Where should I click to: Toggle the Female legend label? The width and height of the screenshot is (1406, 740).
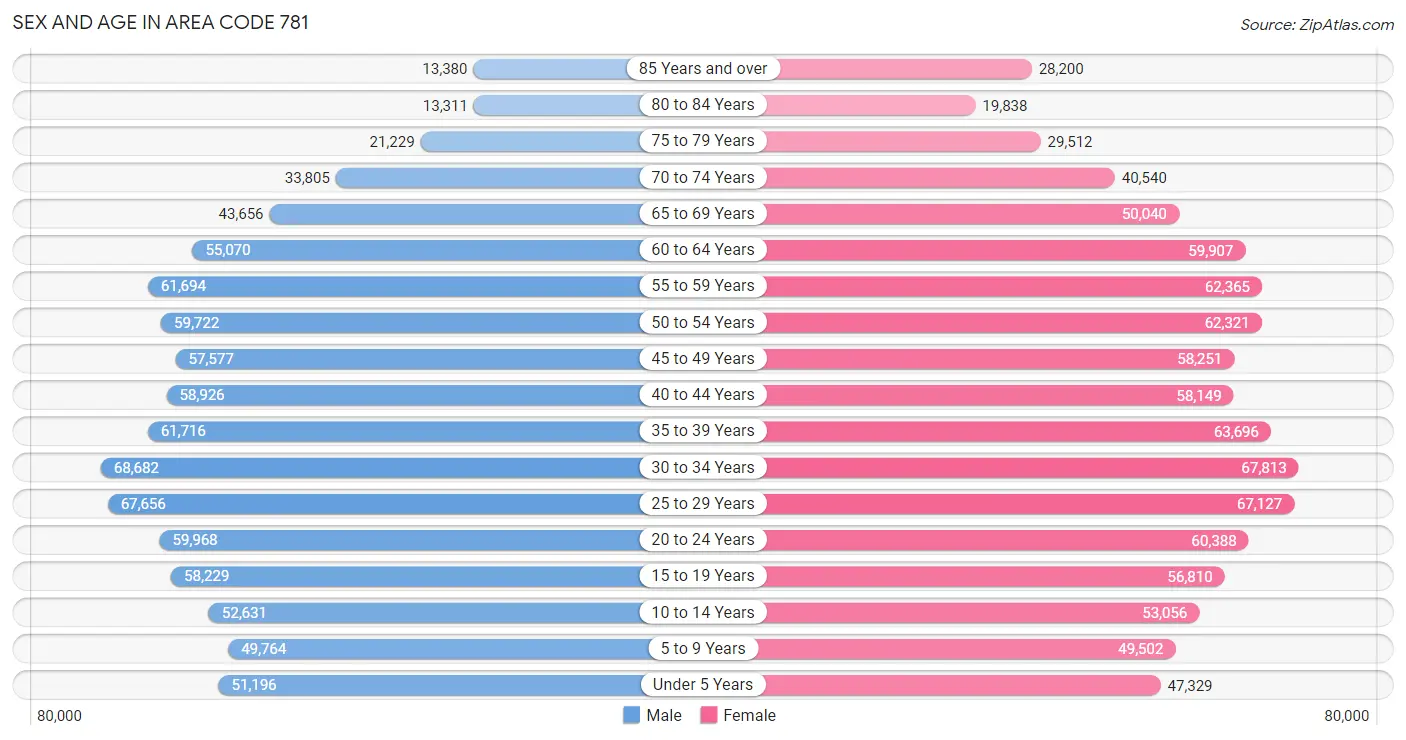(750, 715)
